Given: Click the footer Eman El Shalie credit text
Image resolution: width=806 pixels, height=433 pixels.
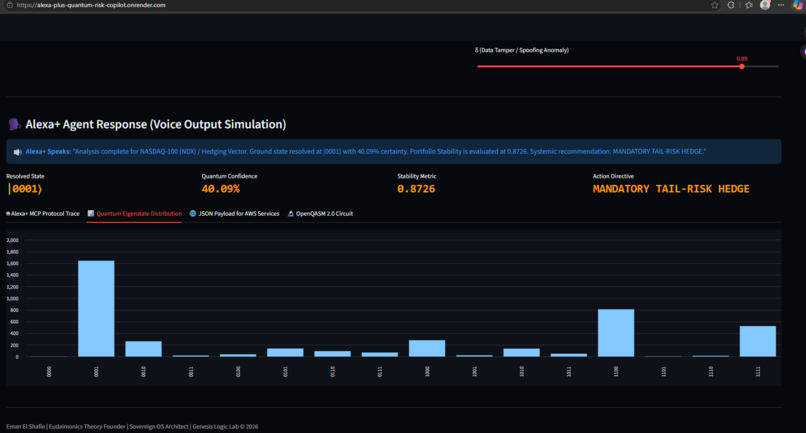Looking at the screenshot, I should (x=132, y=426).
